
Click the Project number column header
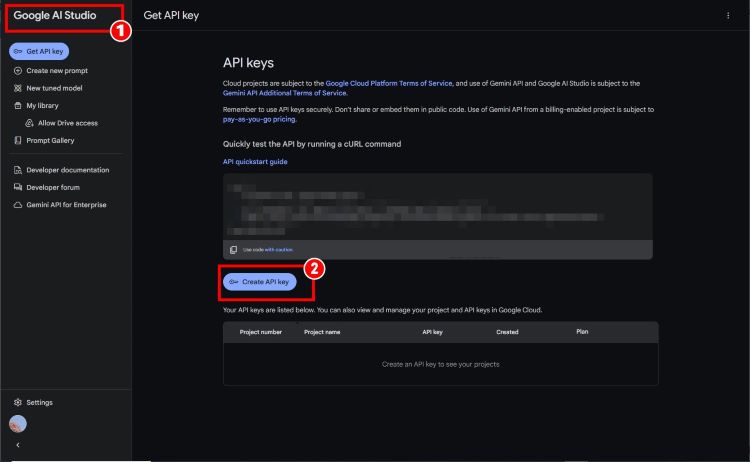click(x=261, y=332)
